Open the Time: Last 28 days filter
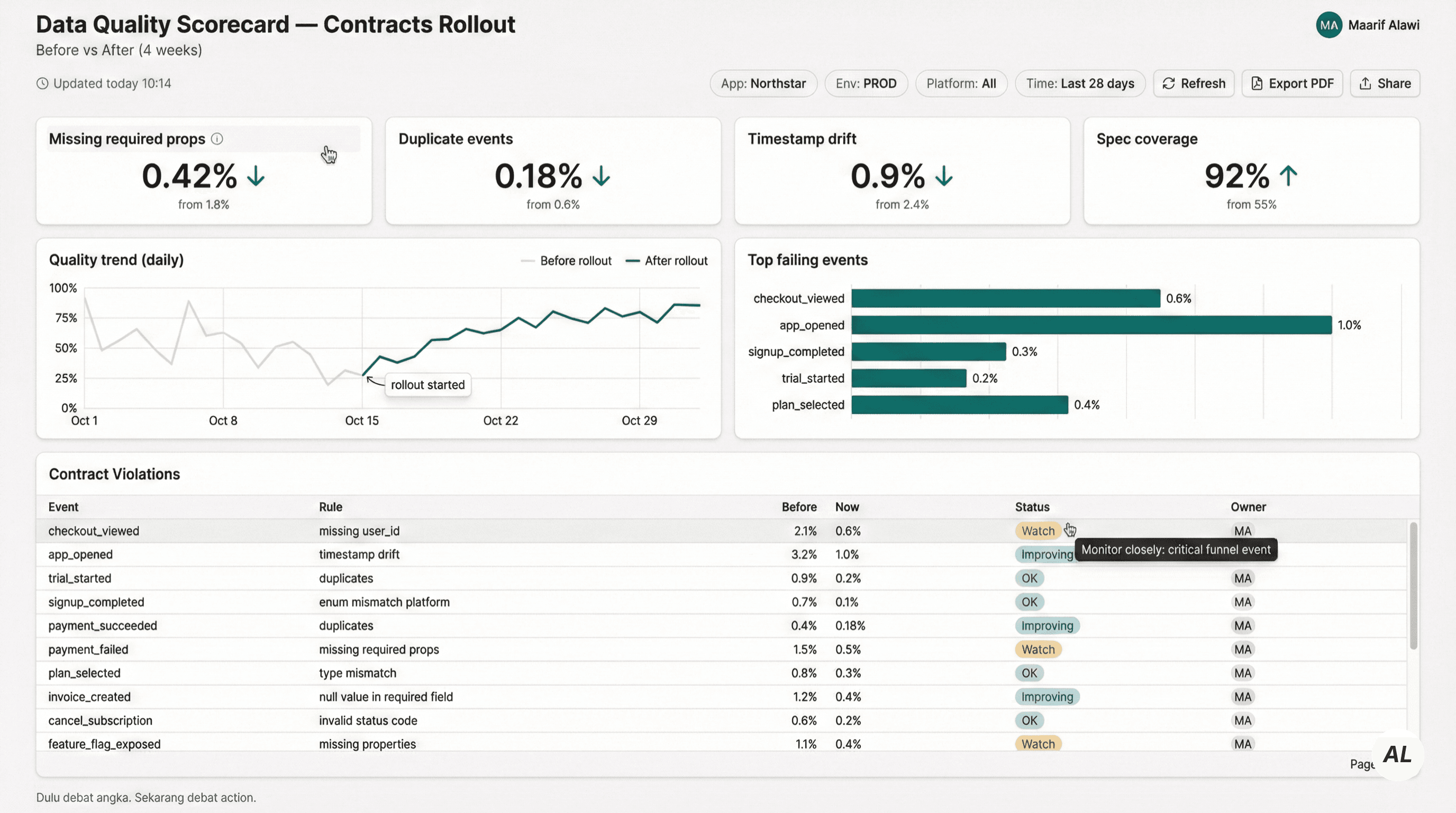 tap(1079, 84)
